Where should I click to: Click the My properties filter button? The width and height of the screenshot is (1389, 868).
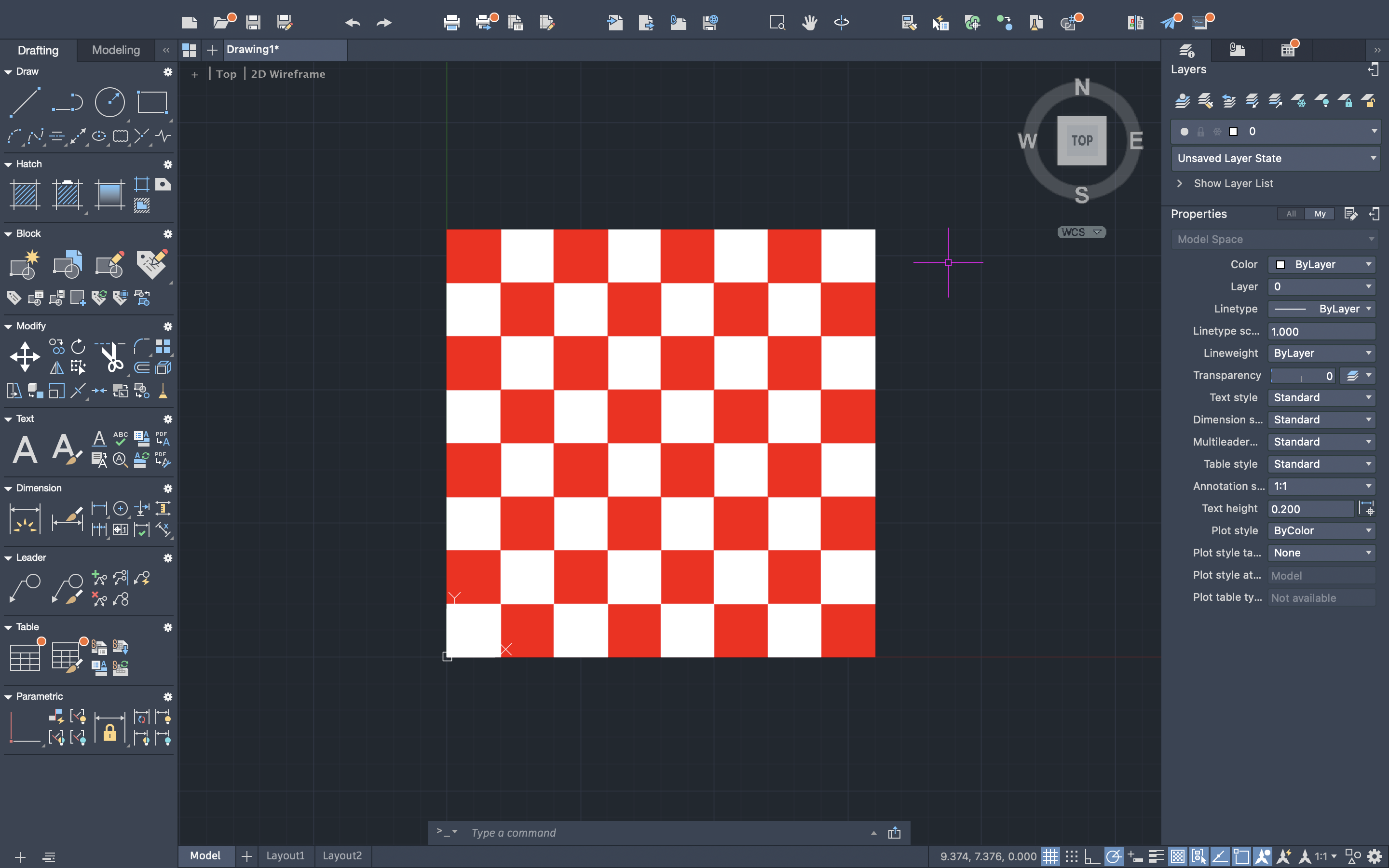pyautogui.click(x=1320, y=214)
